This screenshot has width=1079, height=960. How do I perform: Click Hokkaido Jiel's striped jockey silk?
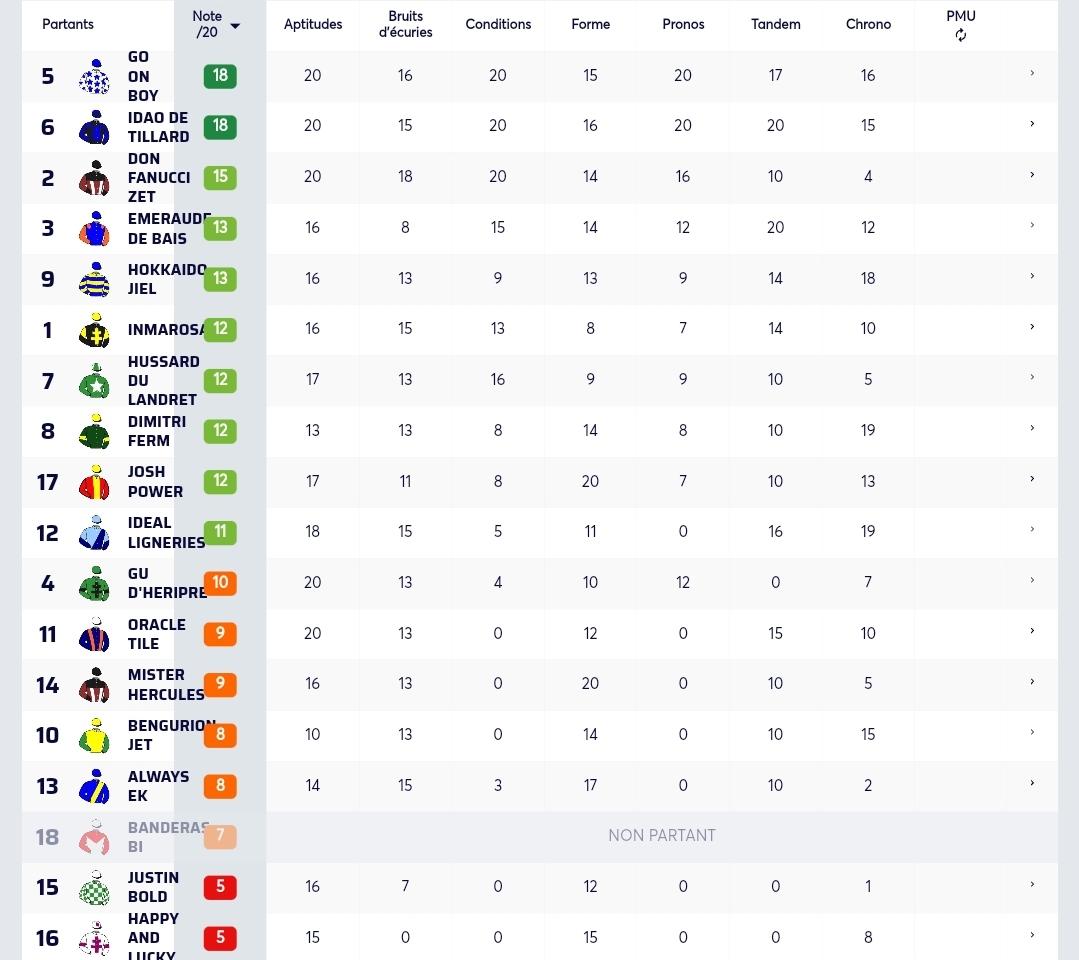[x=94, y=279]
